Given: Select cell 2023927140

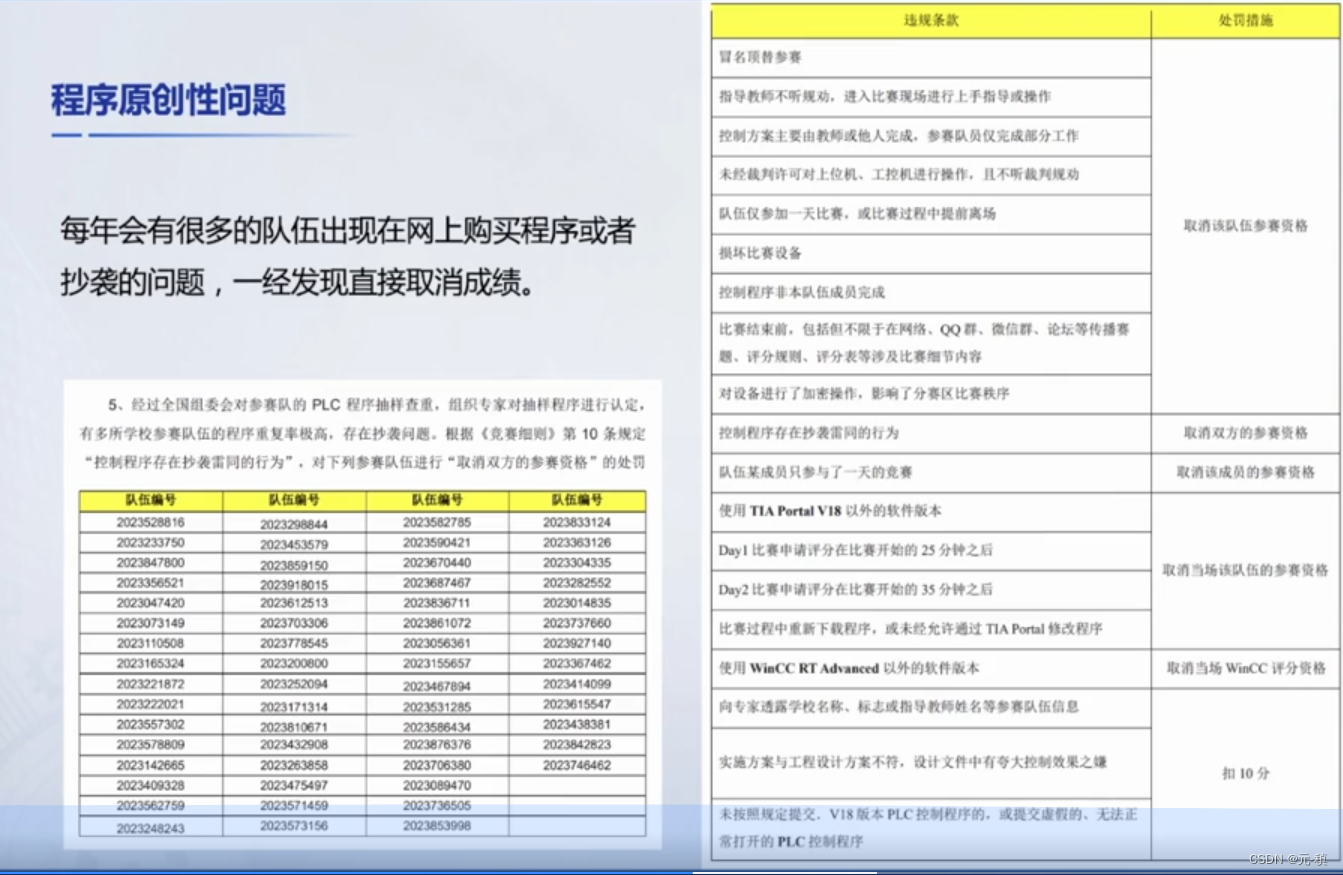Looking at the screenshot, I should [577, 643].
